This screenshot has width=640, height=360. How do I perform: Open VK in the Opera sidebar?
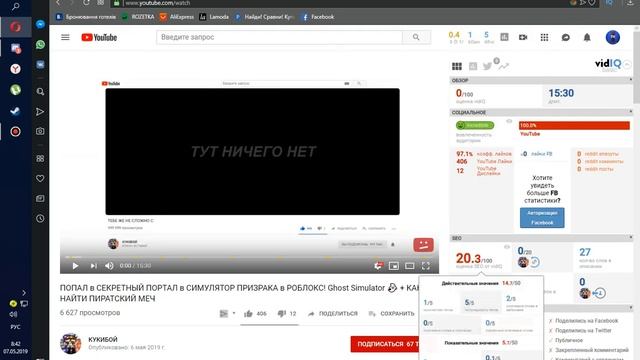(40, 64)
